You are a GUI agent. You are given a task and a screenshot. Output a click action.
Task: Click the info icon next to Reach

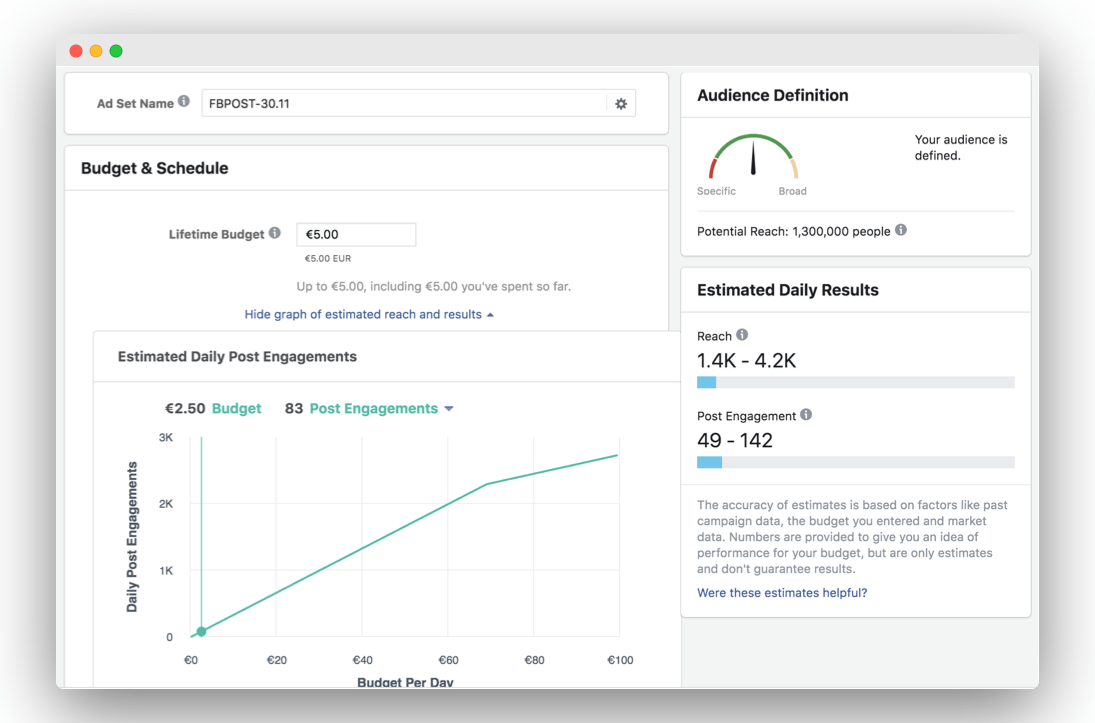point(742,335)
